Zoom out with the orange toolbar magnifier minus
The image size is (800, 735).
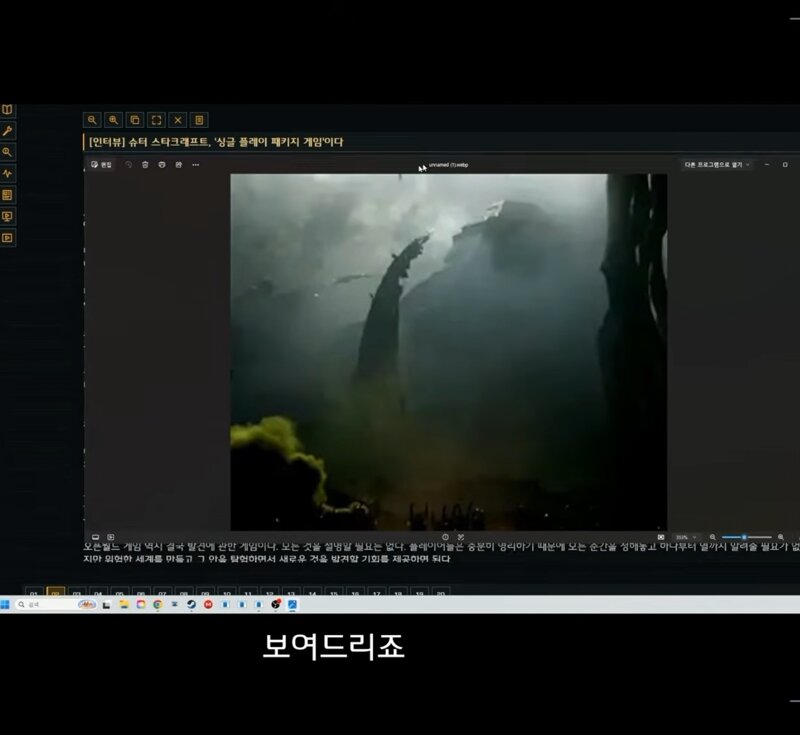pos(92,120)
